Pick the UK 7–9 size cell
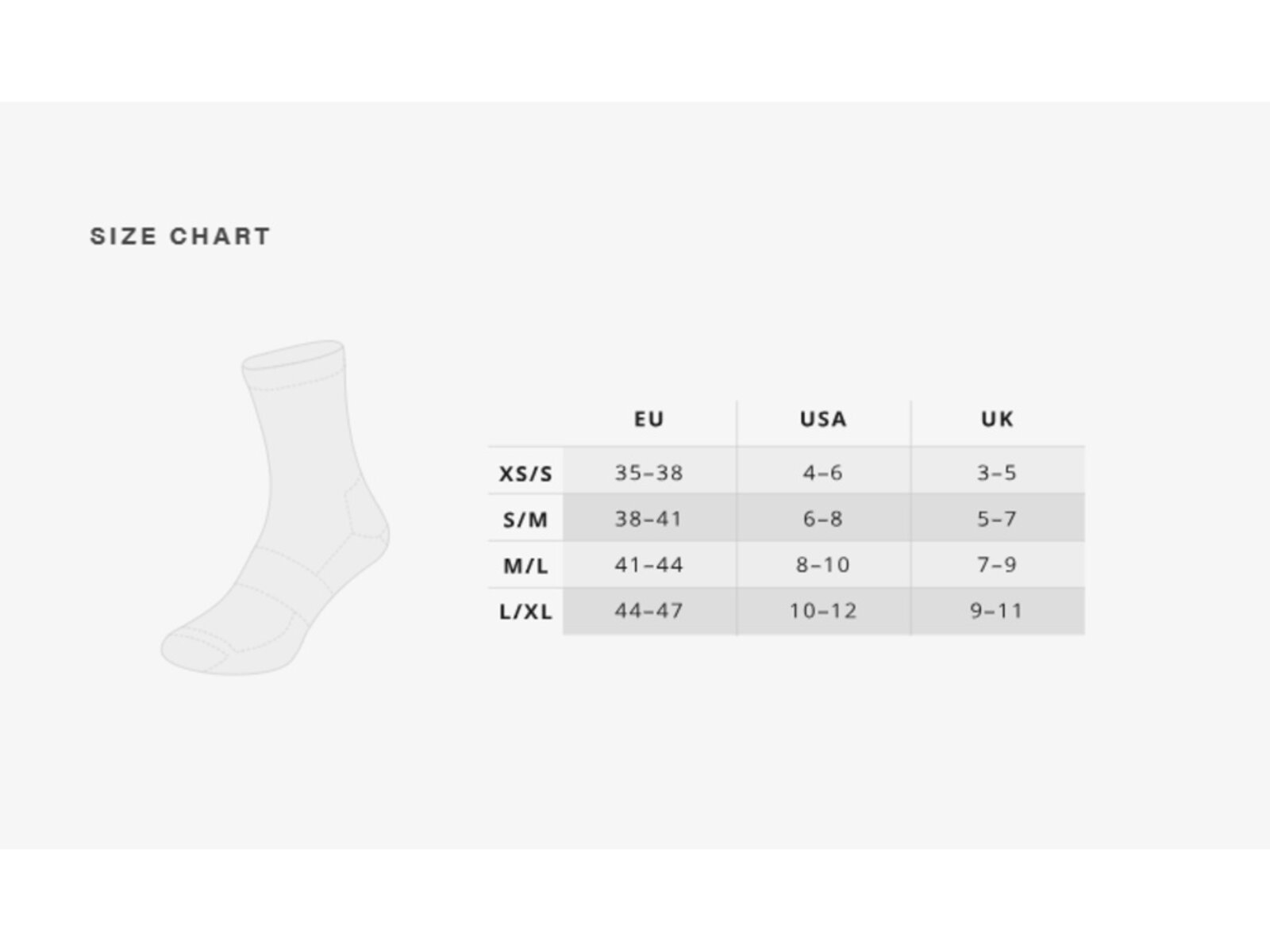 point(997,565)
